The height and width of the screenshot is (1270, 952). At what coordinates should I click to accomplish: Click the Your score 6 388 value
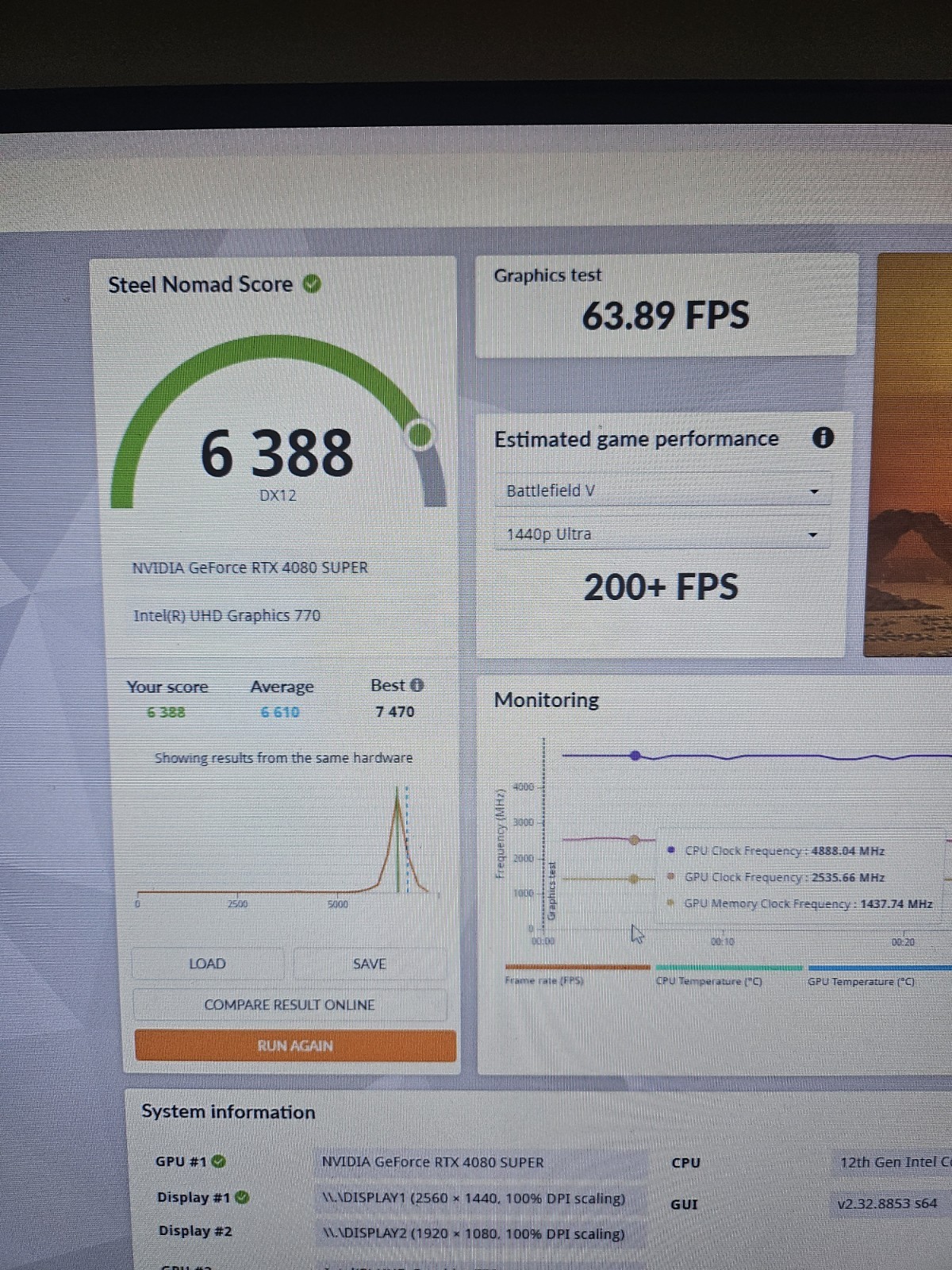[x=167, y=712]
